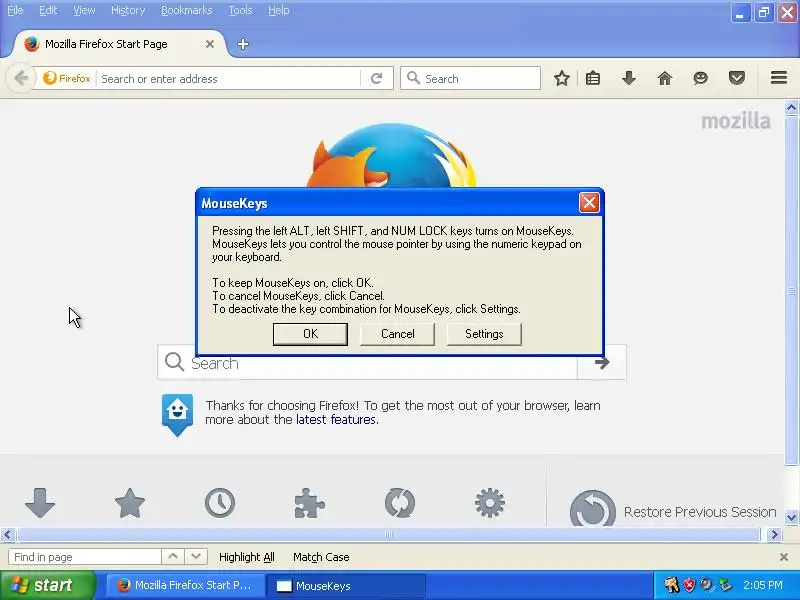Select the Mozilla Firefox Start Page tab
Screen dimensions: 800x600
point(118,44)
